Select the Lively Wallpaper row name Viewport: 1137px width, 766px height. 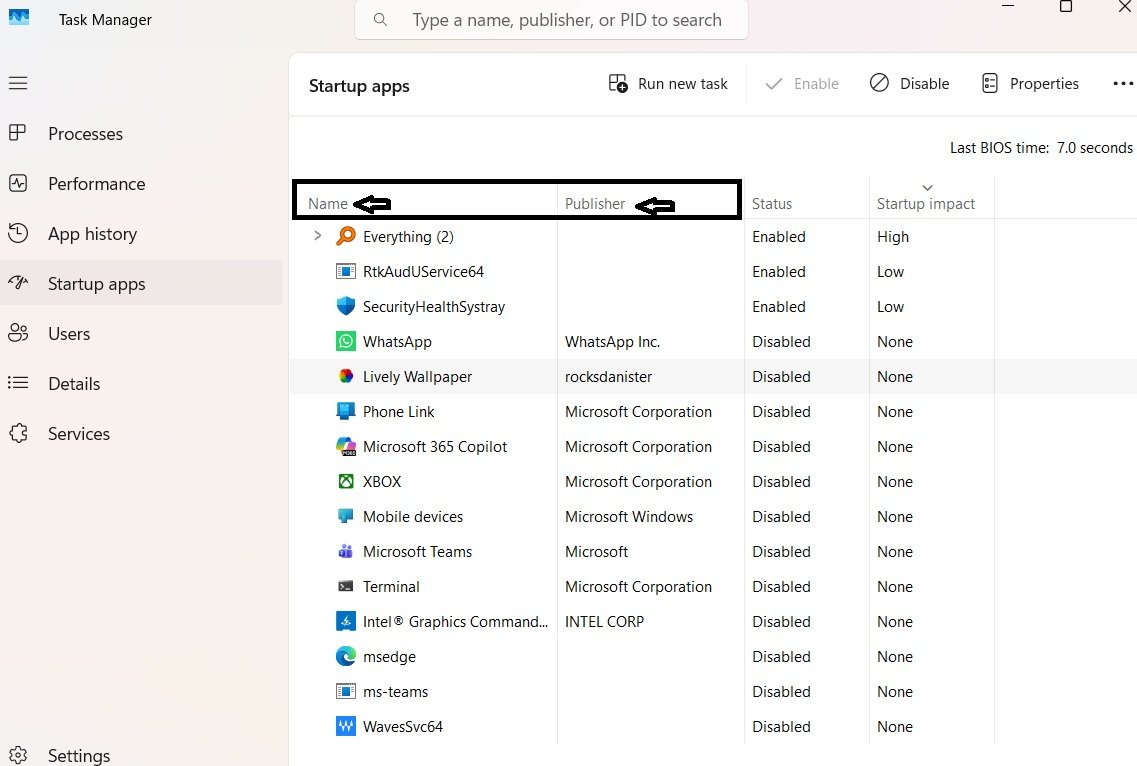(x=417, y=376)
